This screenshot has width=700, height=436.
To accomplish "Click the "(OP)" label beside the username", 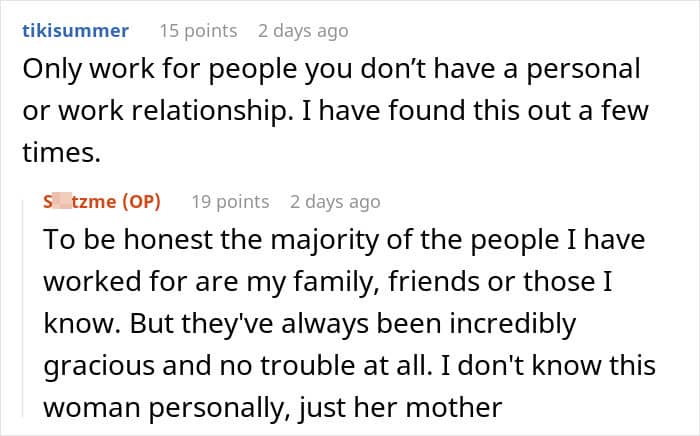I will click(140, 201).
